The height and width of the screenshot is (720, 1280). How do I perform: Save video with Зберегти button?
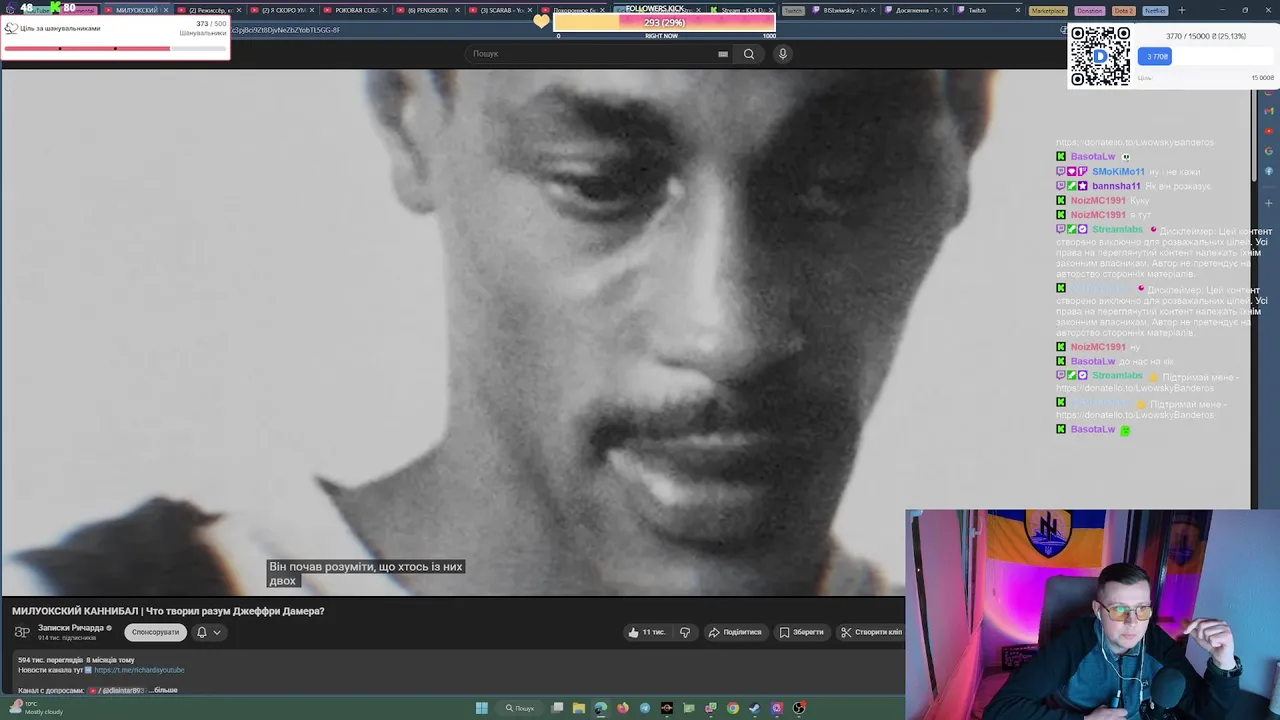[802, 632]
